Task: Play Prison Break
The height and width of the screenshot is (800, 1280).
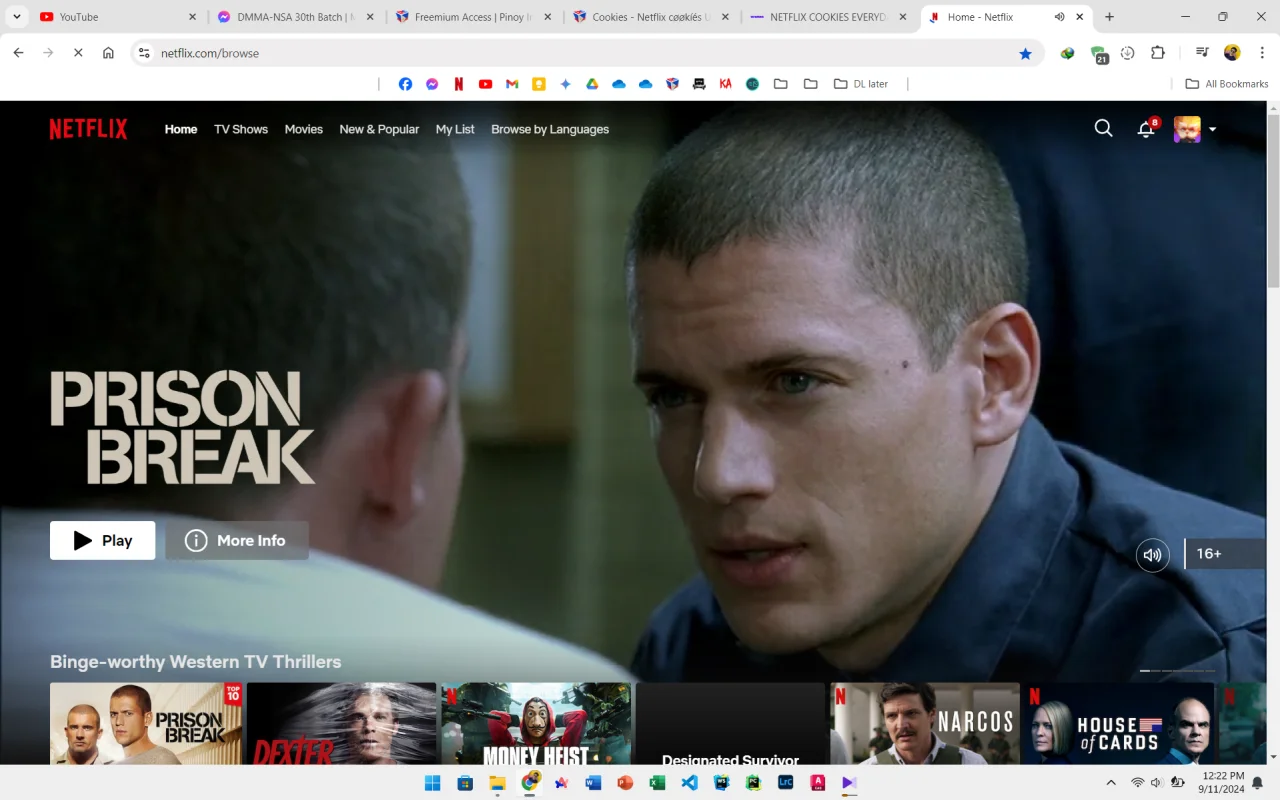Action: 103,540
